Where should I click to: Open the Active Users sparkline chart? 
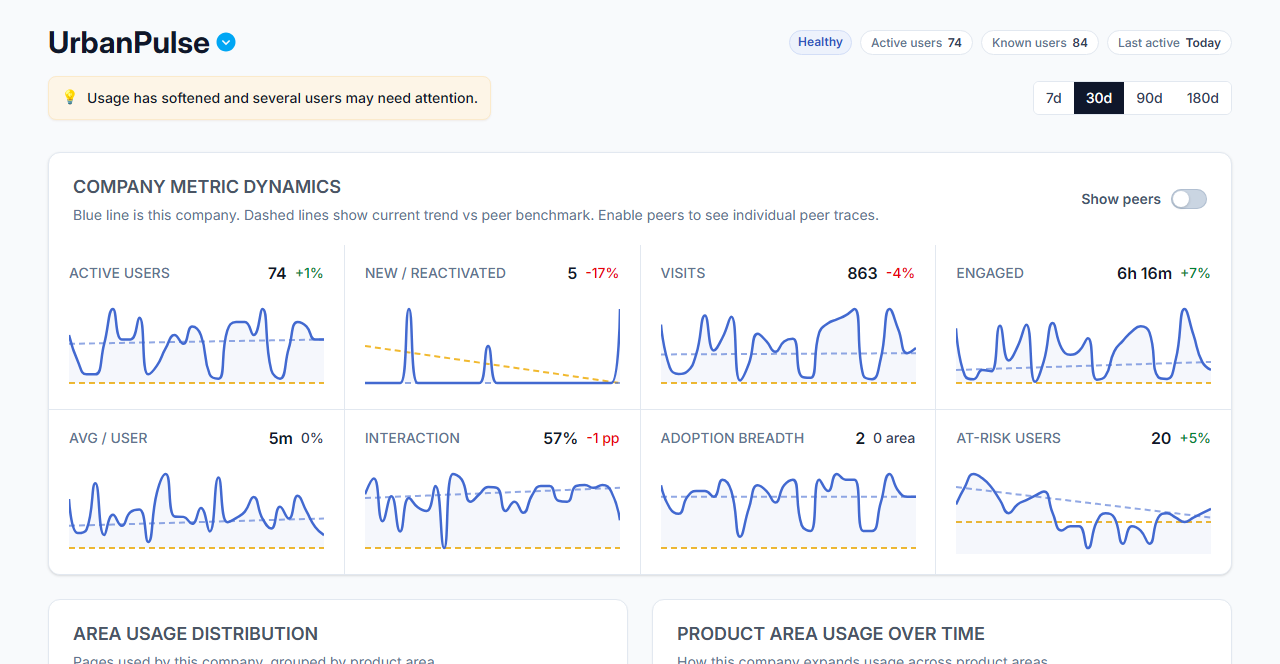pyautogui.click(x=196, y=345)
